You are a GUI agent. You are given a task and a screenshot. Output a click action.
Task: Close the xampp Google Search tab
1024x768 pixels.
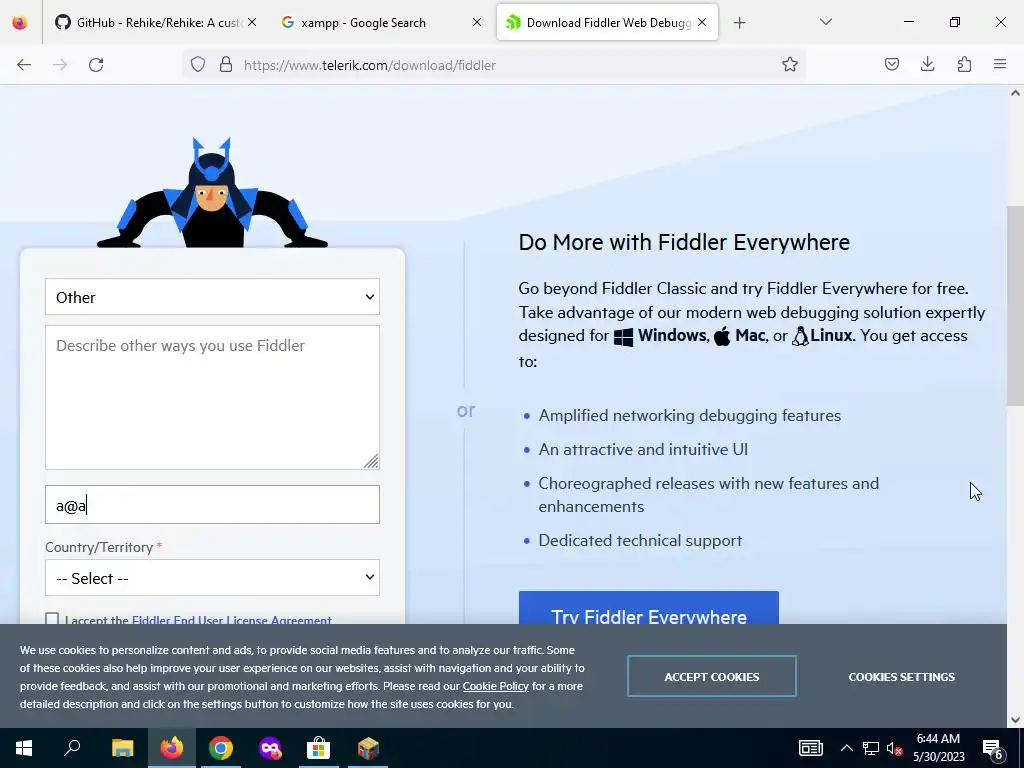pos(477,22)
